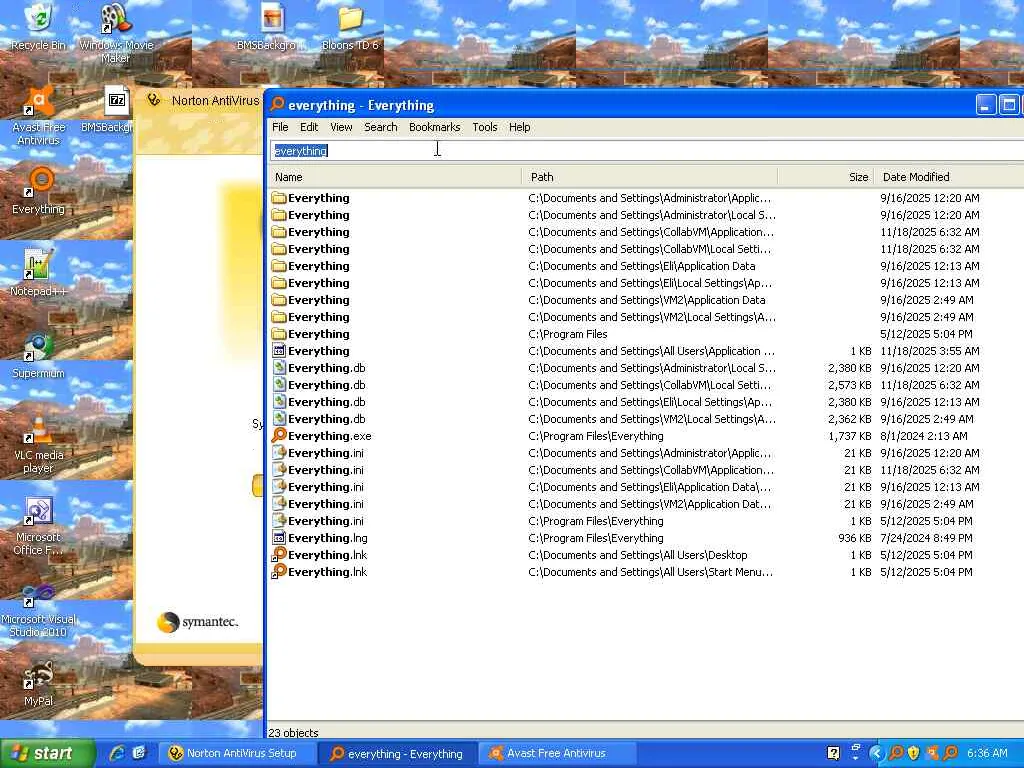Select the BMSBackgr 7z archive desktop icon
1024x768 pixels.
click(108, 108)
